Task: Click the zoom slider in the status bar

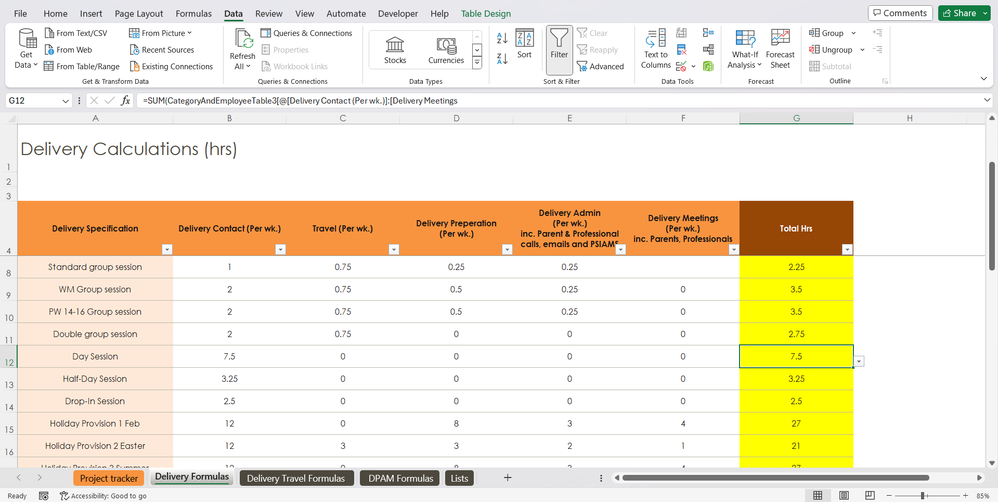Action: 923,495
